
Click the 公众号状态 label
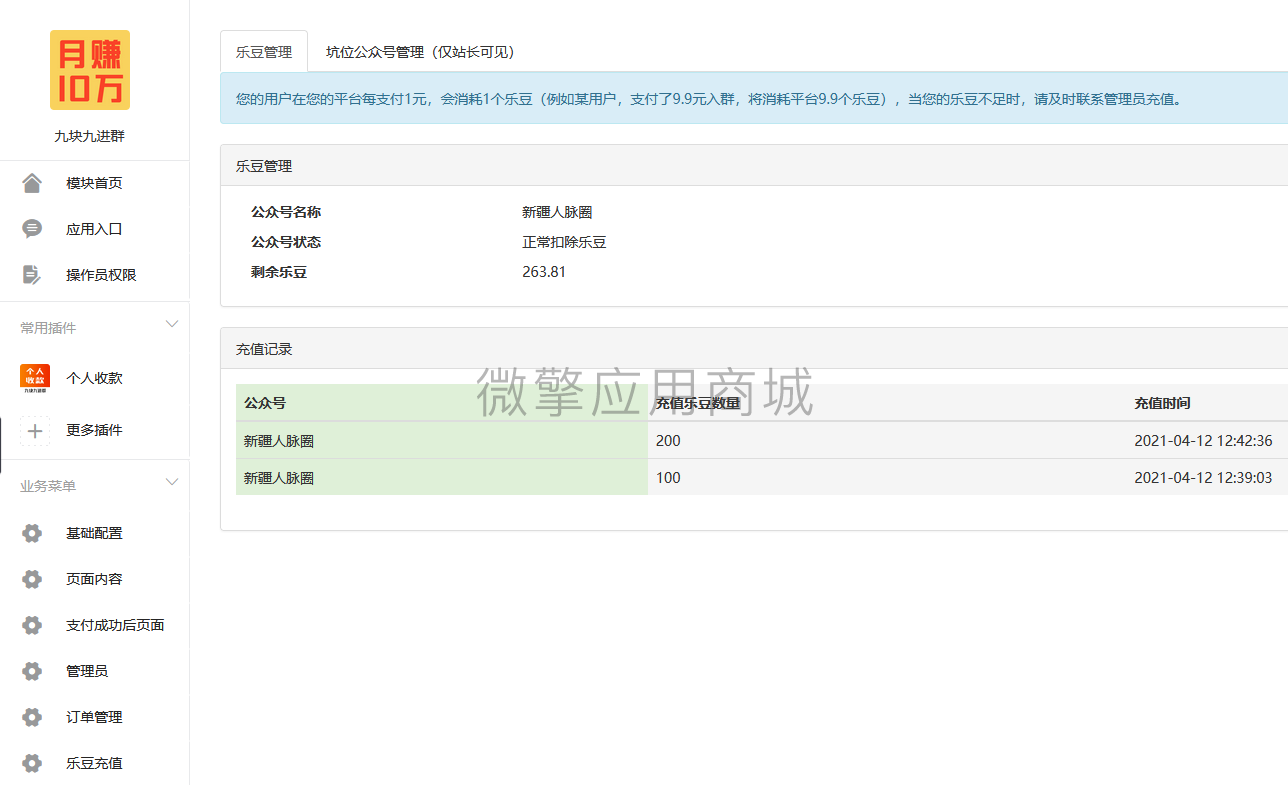286,242
